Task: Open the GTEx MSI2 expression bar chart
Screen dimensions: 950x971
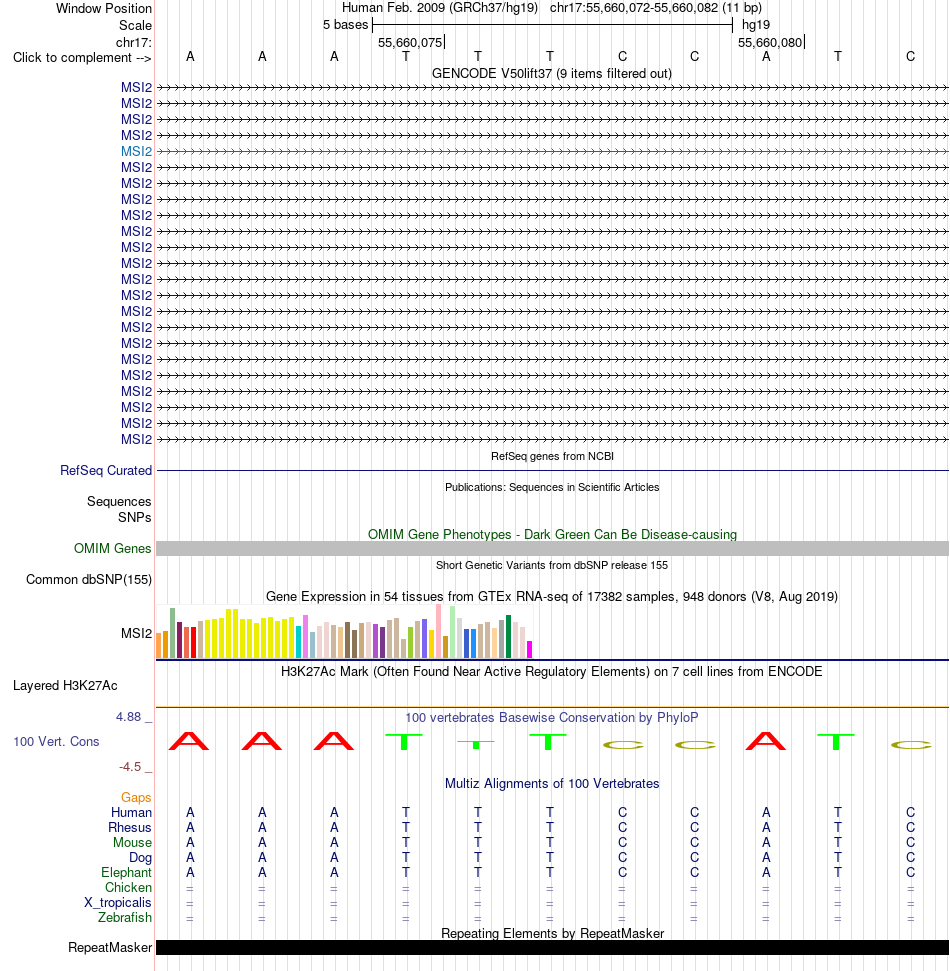Action: click(x=344, y=632)
